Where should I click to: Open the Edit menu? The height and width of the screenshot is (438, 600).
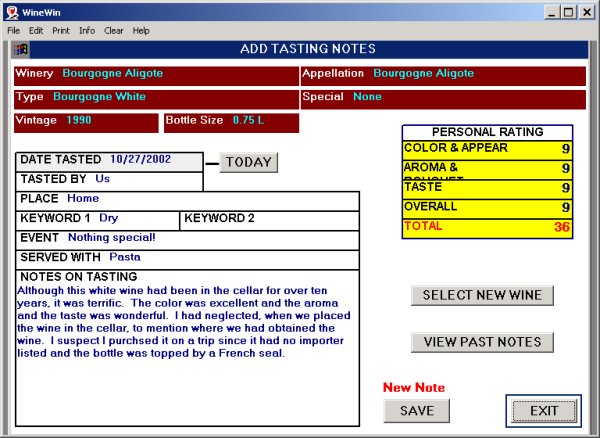(x=36, y=31)
